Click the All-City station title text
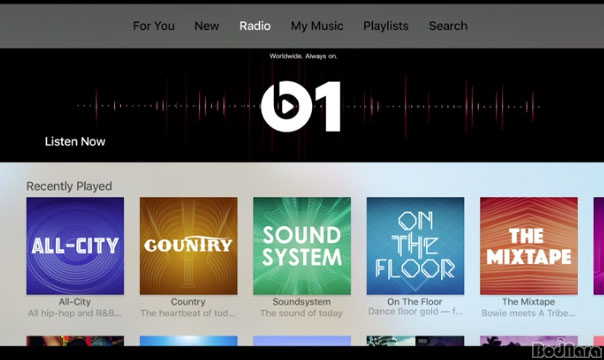Image resolution: width=604 pixels, height=360 pixels. click(x=75, y=301)
